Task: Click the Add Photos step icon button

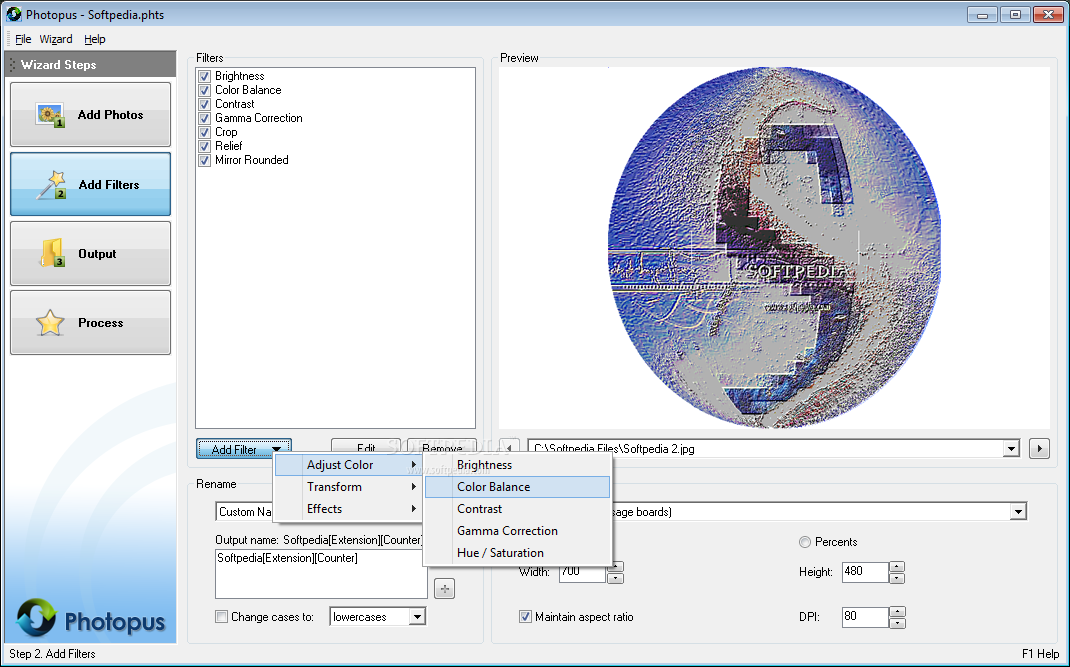Action: click(x=90, y=115)
